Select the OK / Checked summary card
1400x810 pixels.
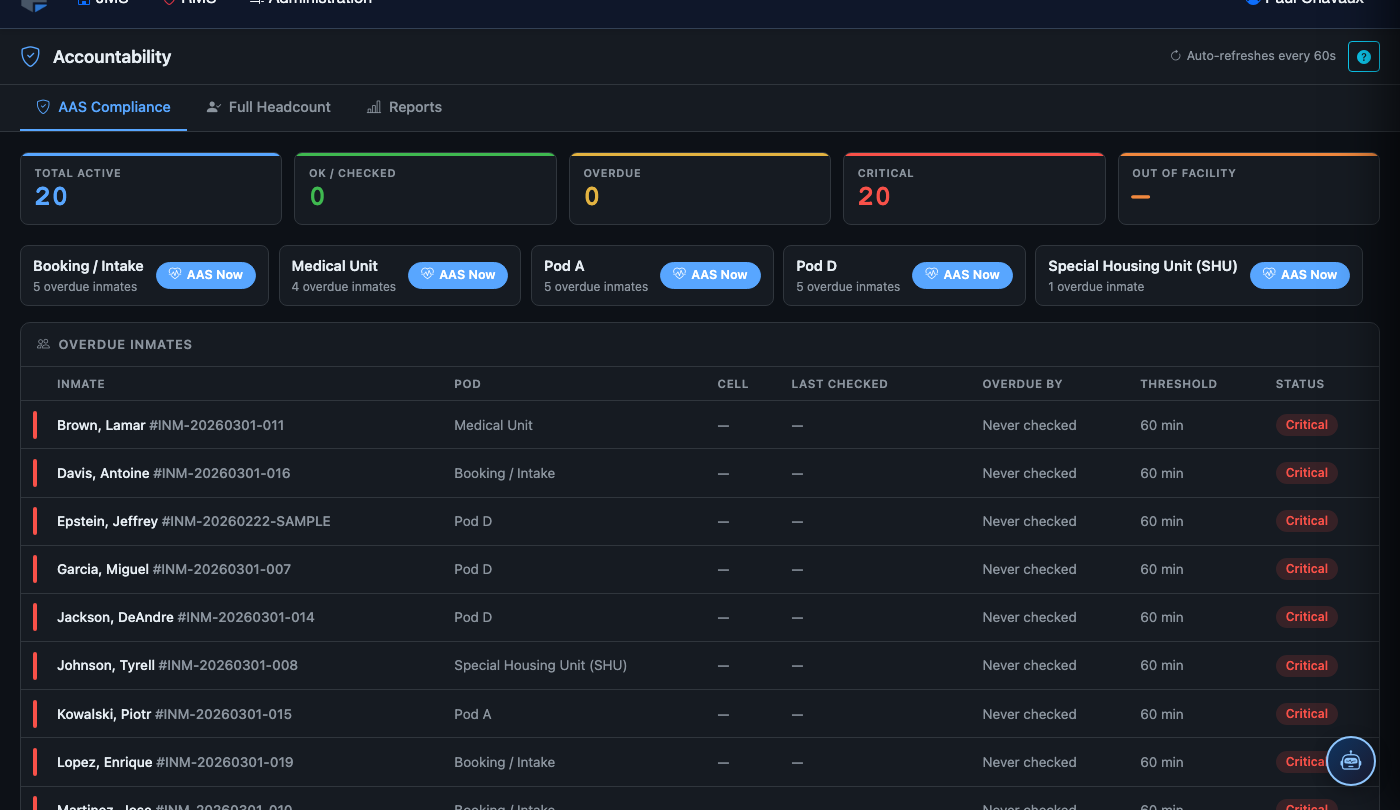pyautogui.click(x=425, y=189)
